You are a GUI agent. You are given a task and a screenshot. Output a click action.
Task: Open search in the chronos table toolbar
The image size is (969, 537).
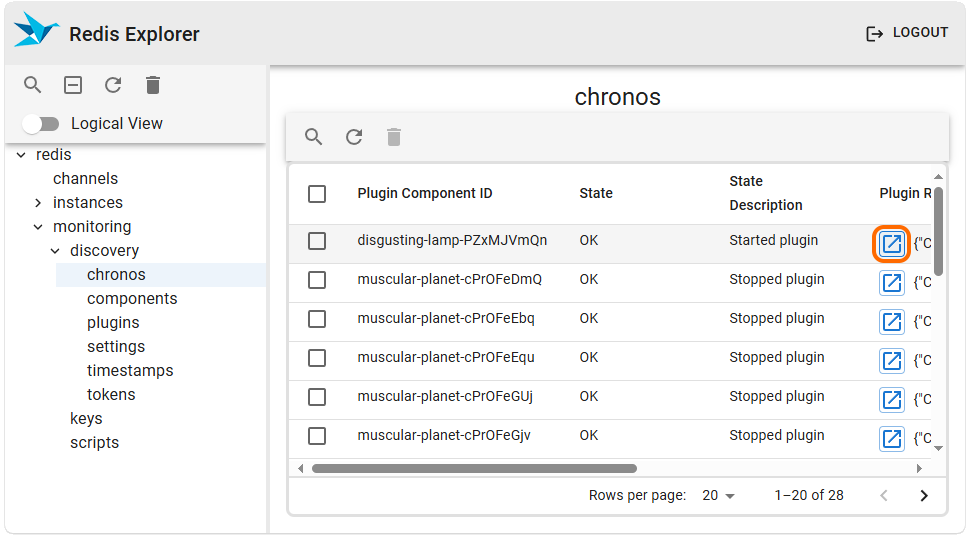pyautogui.click(x=314, y=137)
